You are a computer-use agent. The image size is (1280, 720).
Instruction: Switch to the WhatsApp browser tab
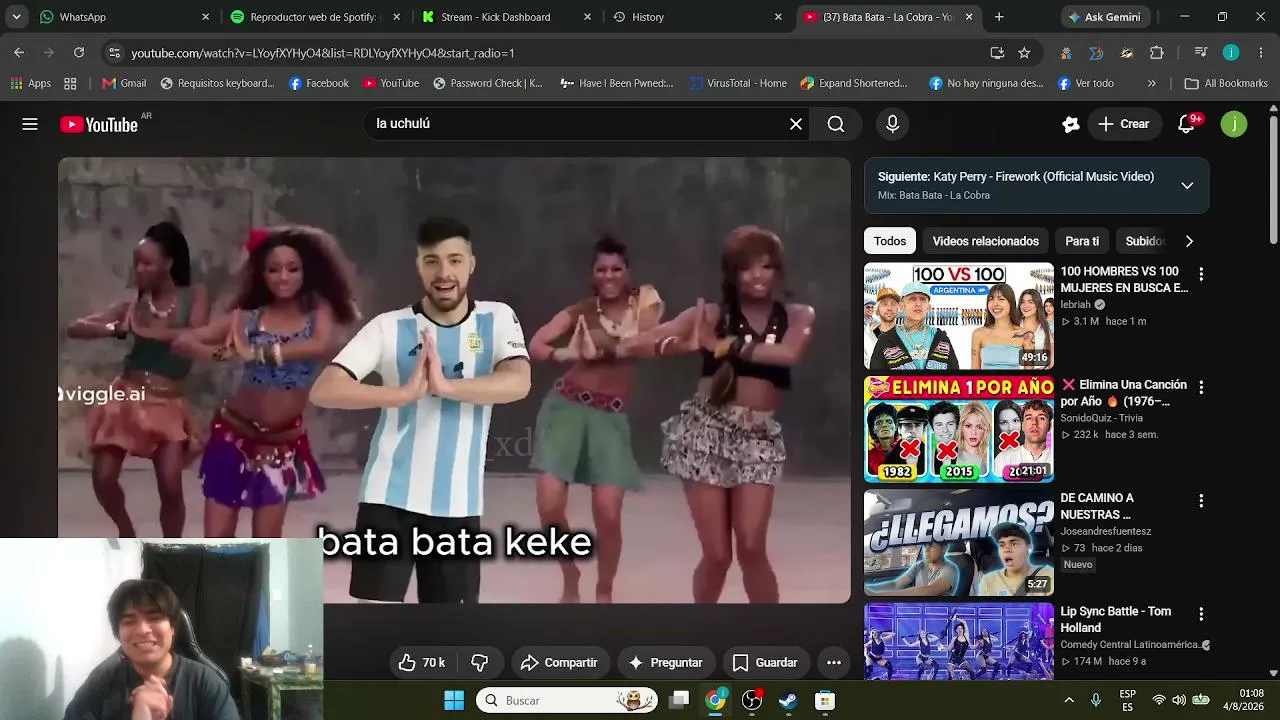(x=125, y=17)
